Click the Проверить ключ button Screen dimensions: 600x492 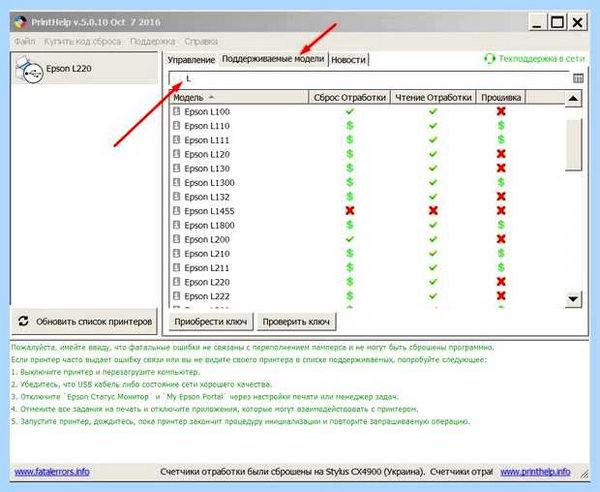point(296,322)
